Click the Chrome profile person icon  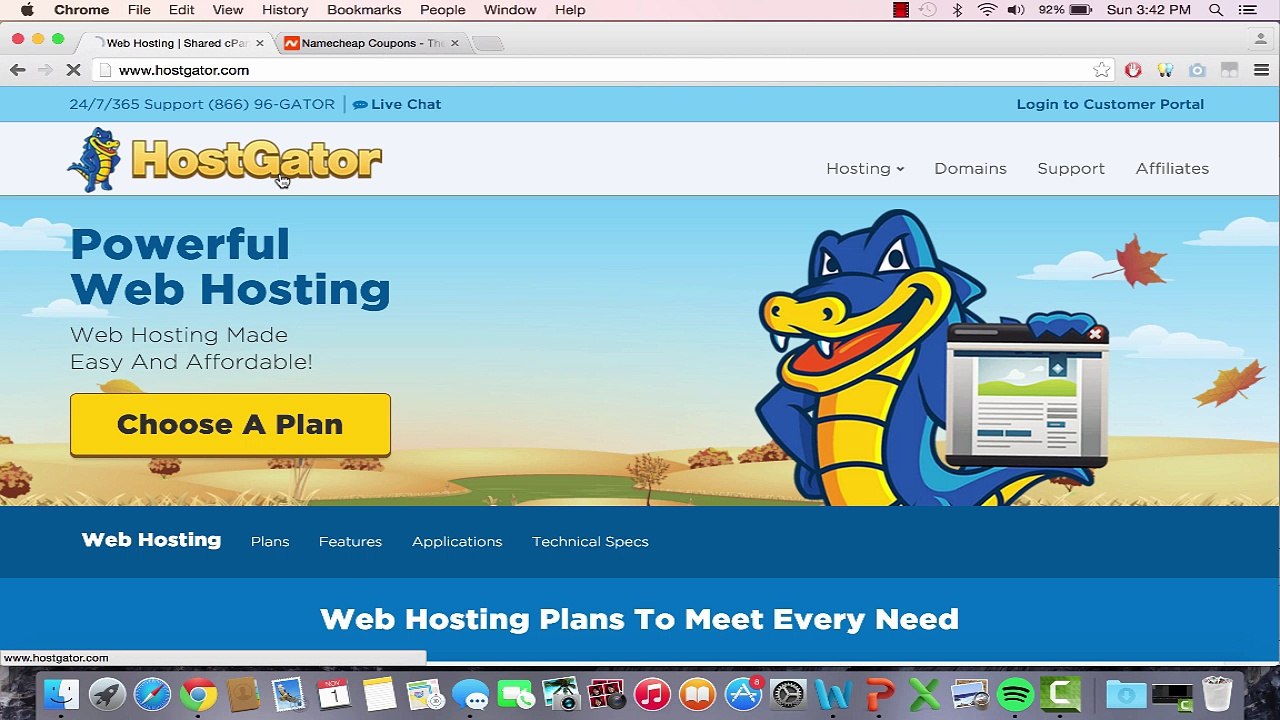coord(1260,39)
